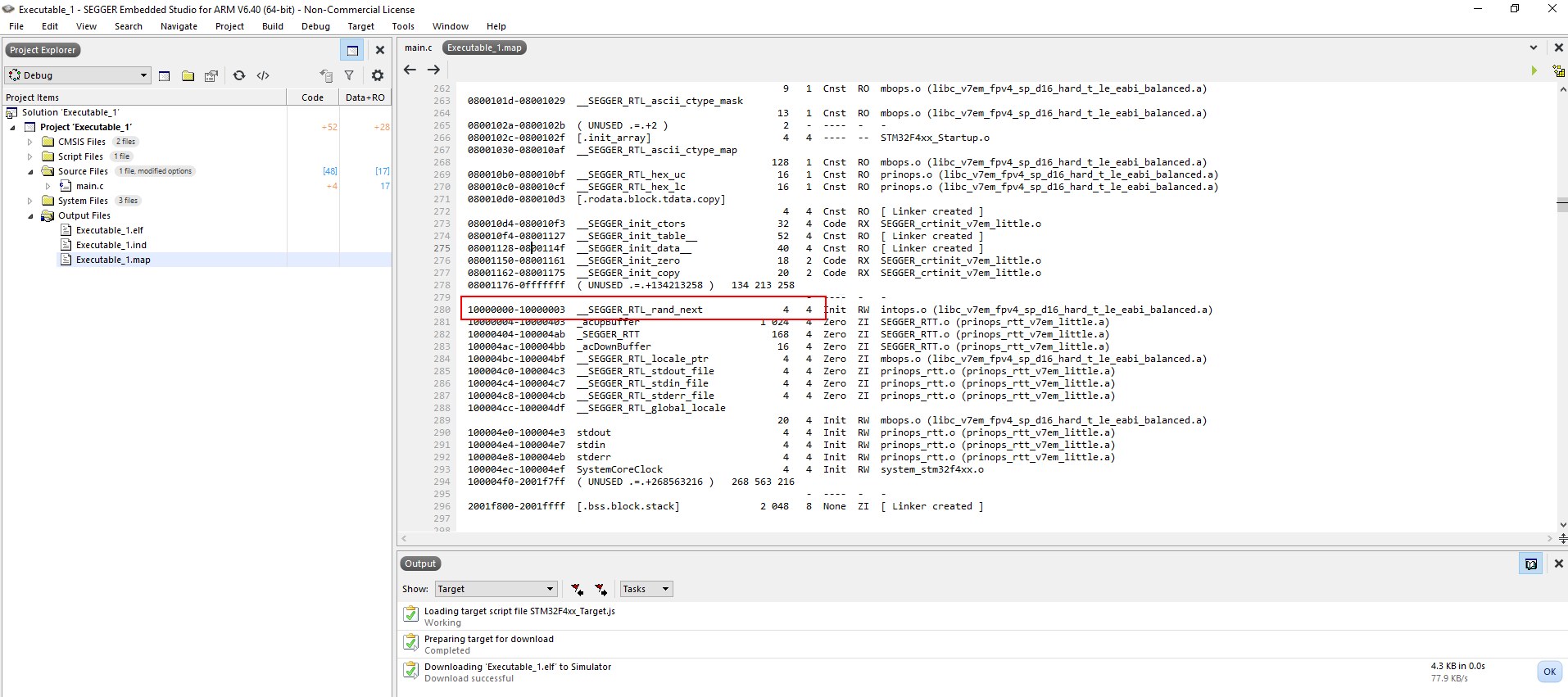This screenshot has width=1568, height=697.
Task: Collapse the Project 'Executable_1' node
Action: (x=12, y=127)
